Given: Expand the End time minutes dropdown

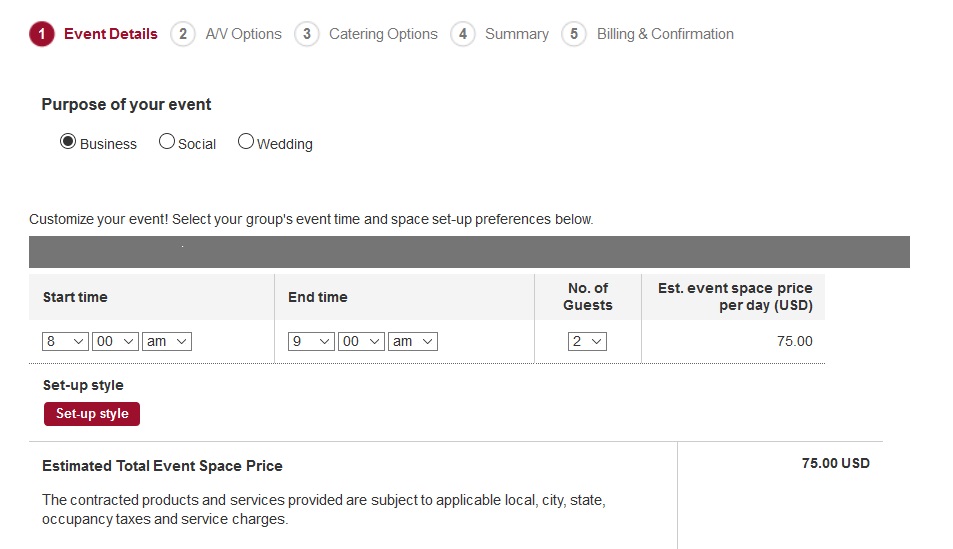Looking at the screenshot, I should coord(361,341).
